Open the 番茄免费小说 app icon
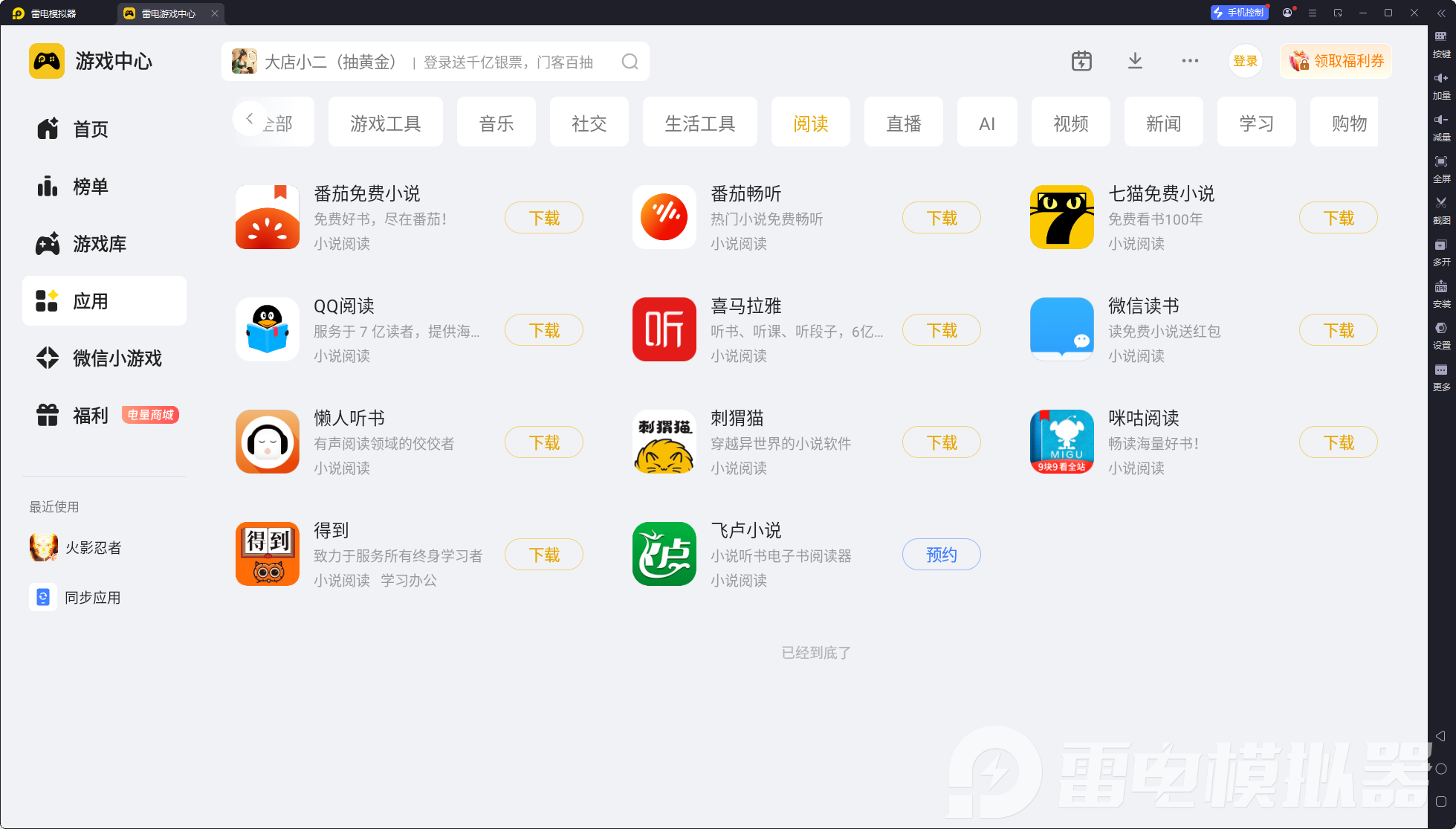The width and height of the screenshot is (1456, 829). click(x=268, y=217)
